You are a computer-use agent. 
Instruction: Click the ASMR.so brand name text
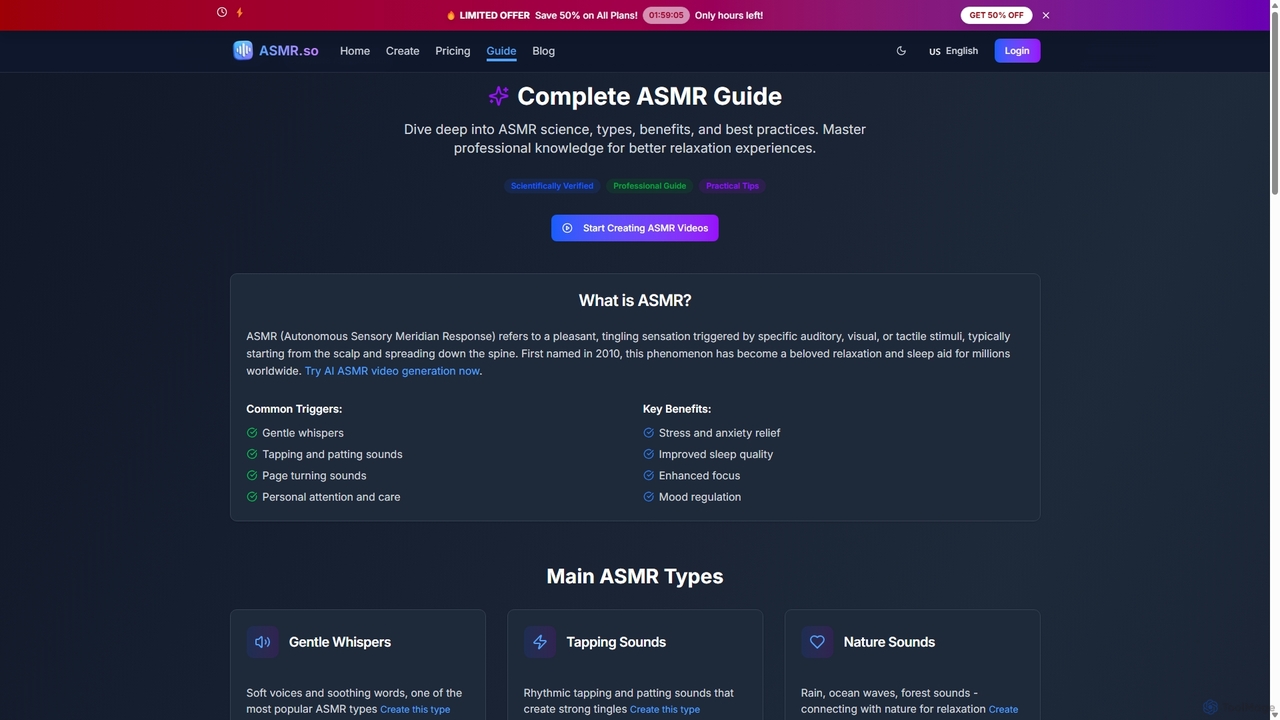(x=289, y=51)
